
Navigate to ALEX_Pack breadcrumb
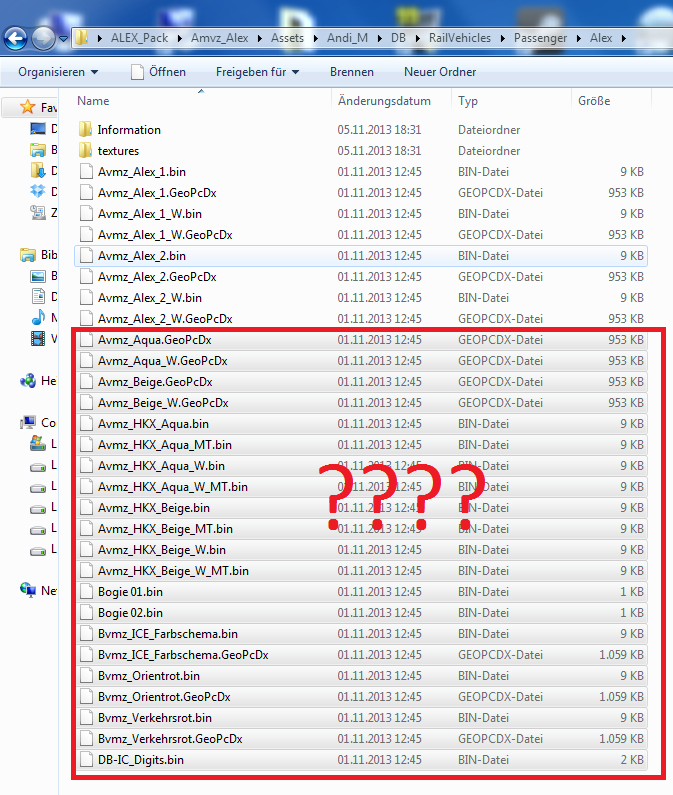(x=139, y=38)
